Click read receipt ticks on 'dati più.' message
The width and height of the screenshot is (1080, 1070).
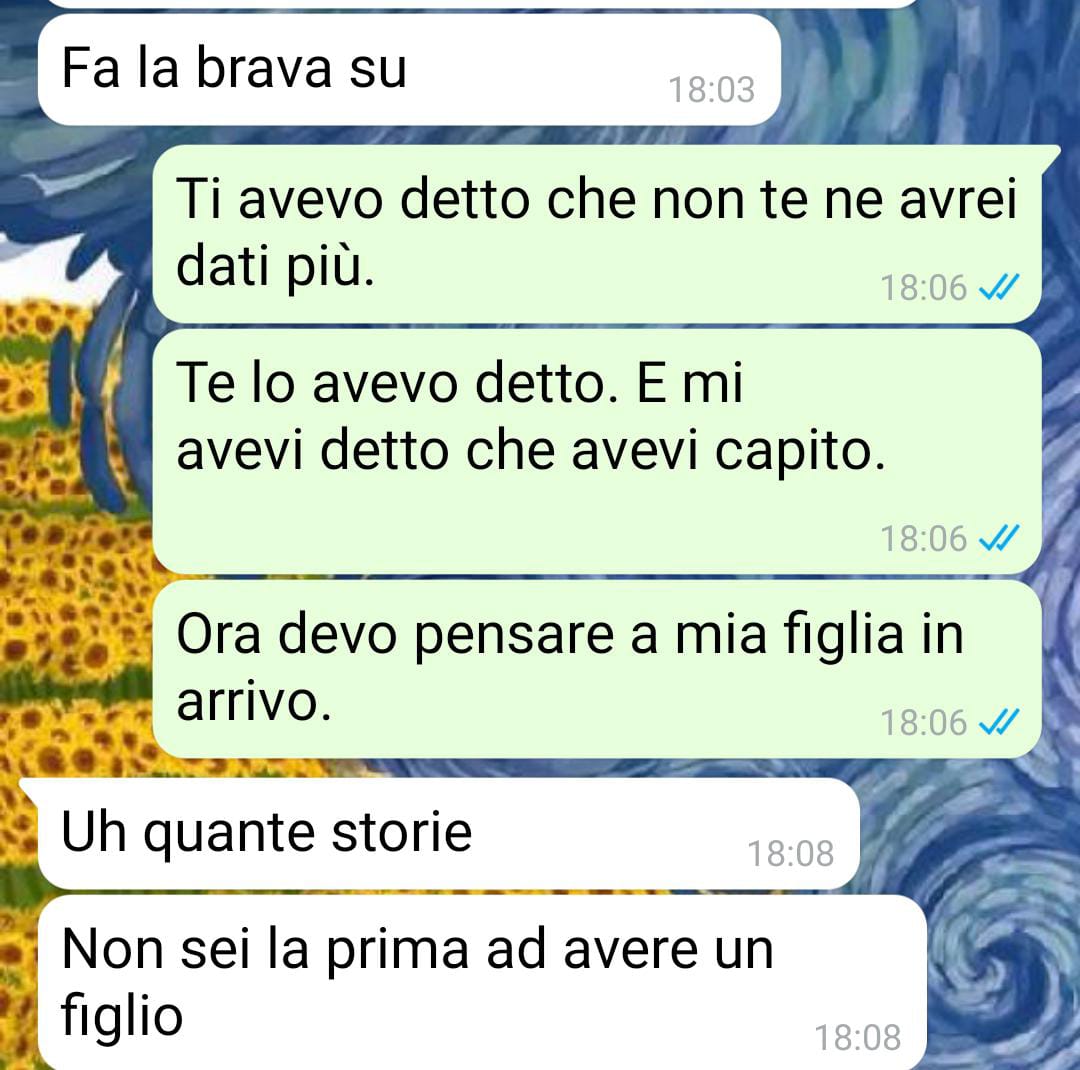click(x=999, y=287)
